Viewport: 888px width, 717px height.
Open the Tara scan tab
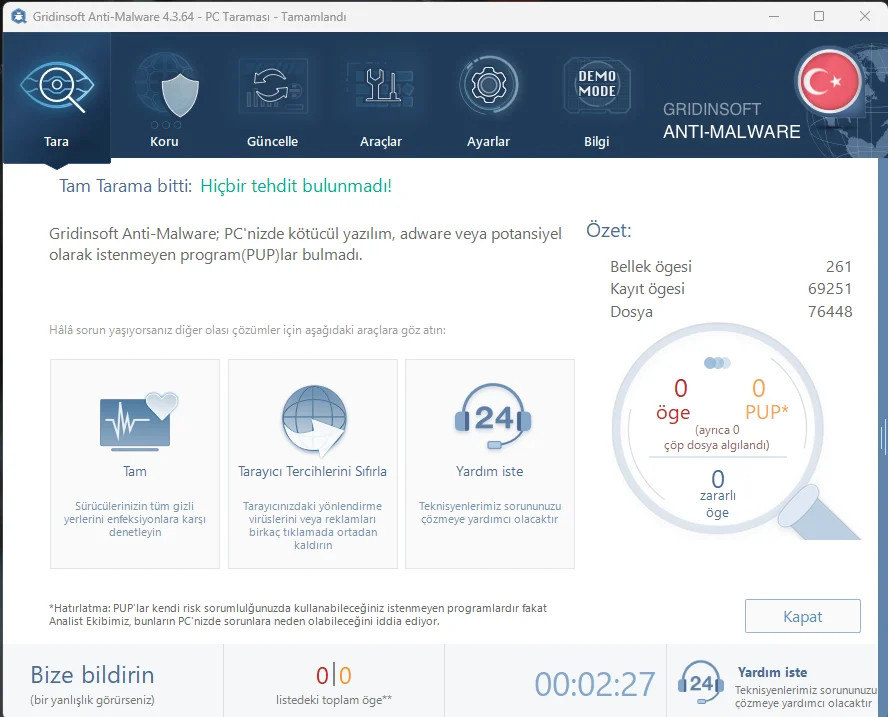tap(57, 99)
